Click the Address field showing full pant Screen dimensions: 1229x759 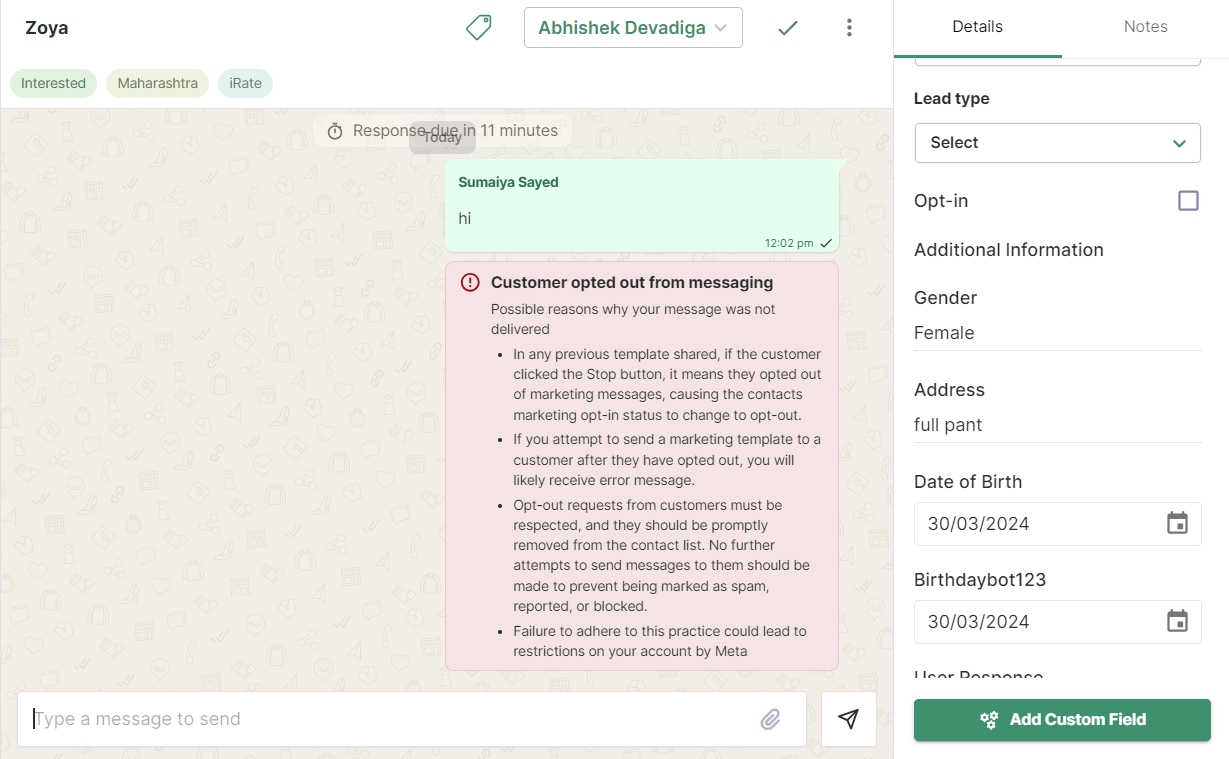[1057, 425]
